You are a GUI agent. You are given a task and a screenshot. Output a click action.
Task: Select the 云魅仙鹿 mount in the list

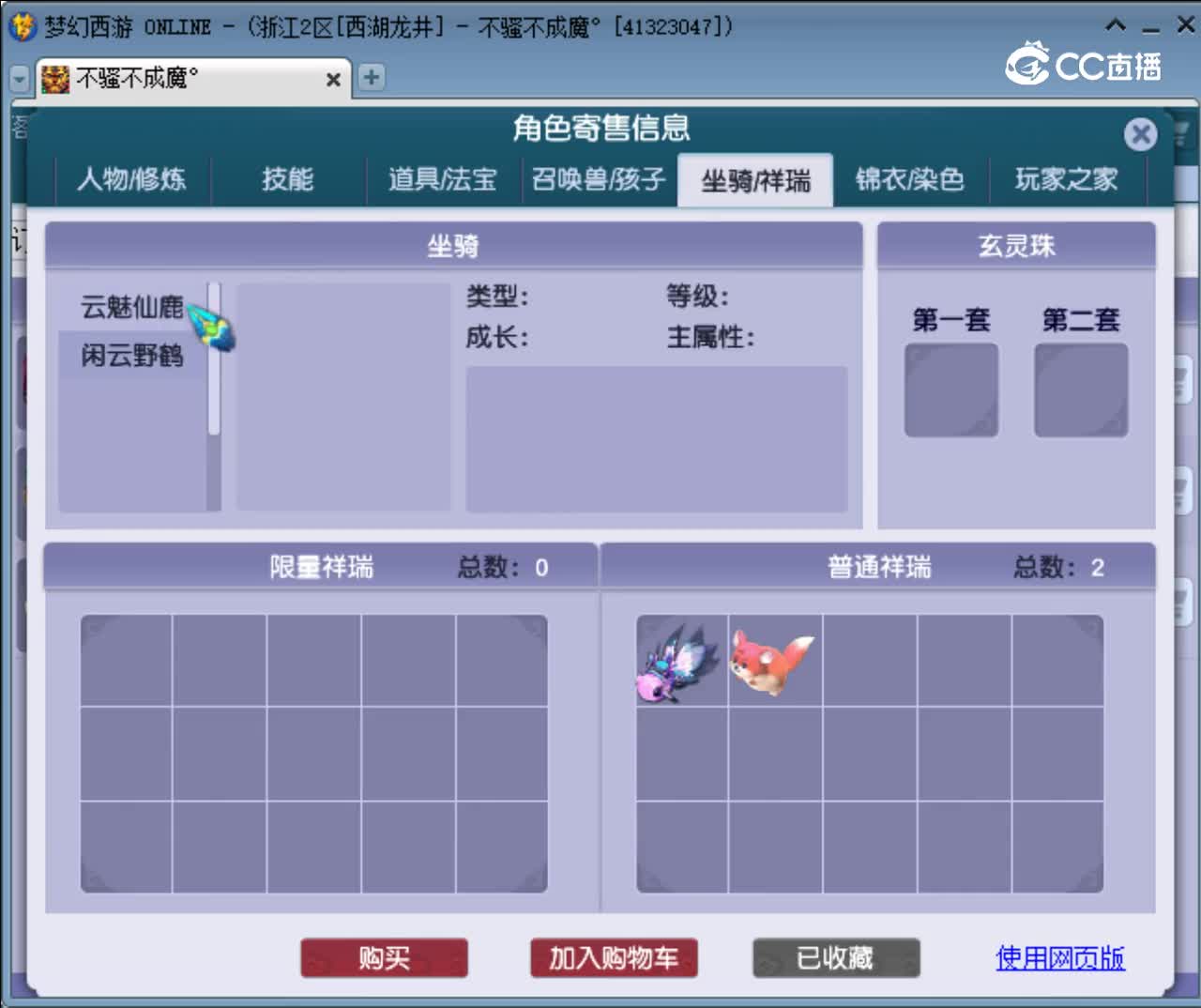131,307
